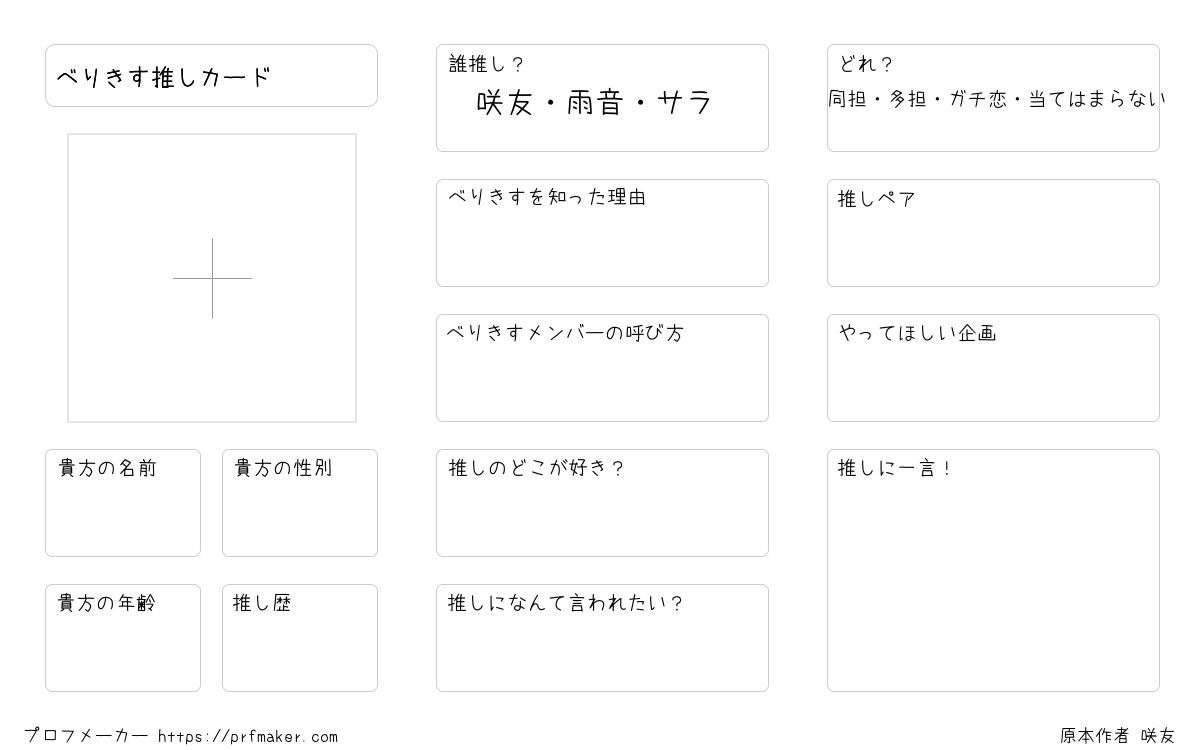Screen dimensions: 1200x750
Task: Select ガチ恋 in the どれ？ options
Action: 978,99
